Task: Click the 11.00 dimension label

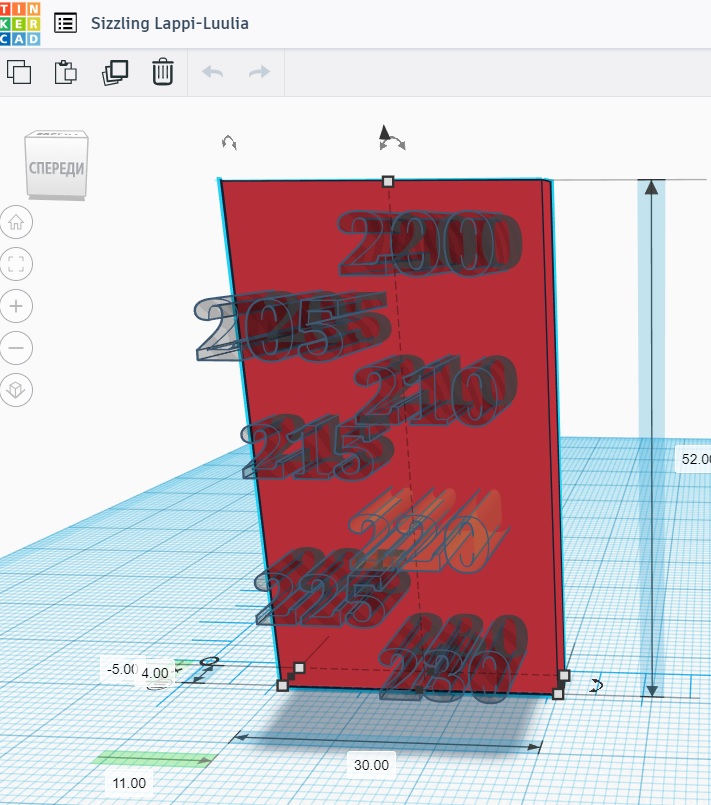Action: click(128, 783)
